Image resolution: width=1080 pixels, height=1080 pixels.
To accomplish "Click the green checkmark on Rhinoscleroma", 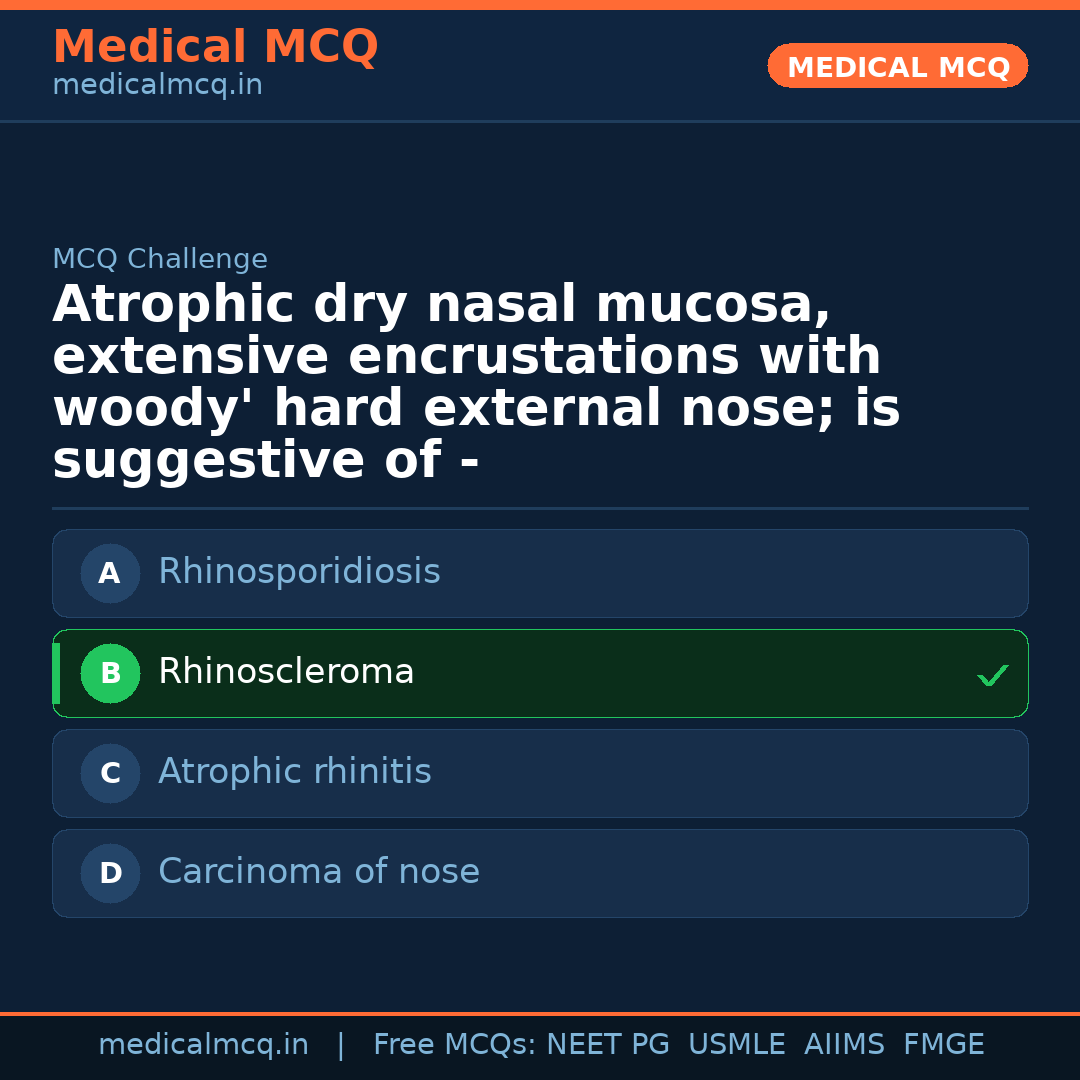I will (992, 676).
